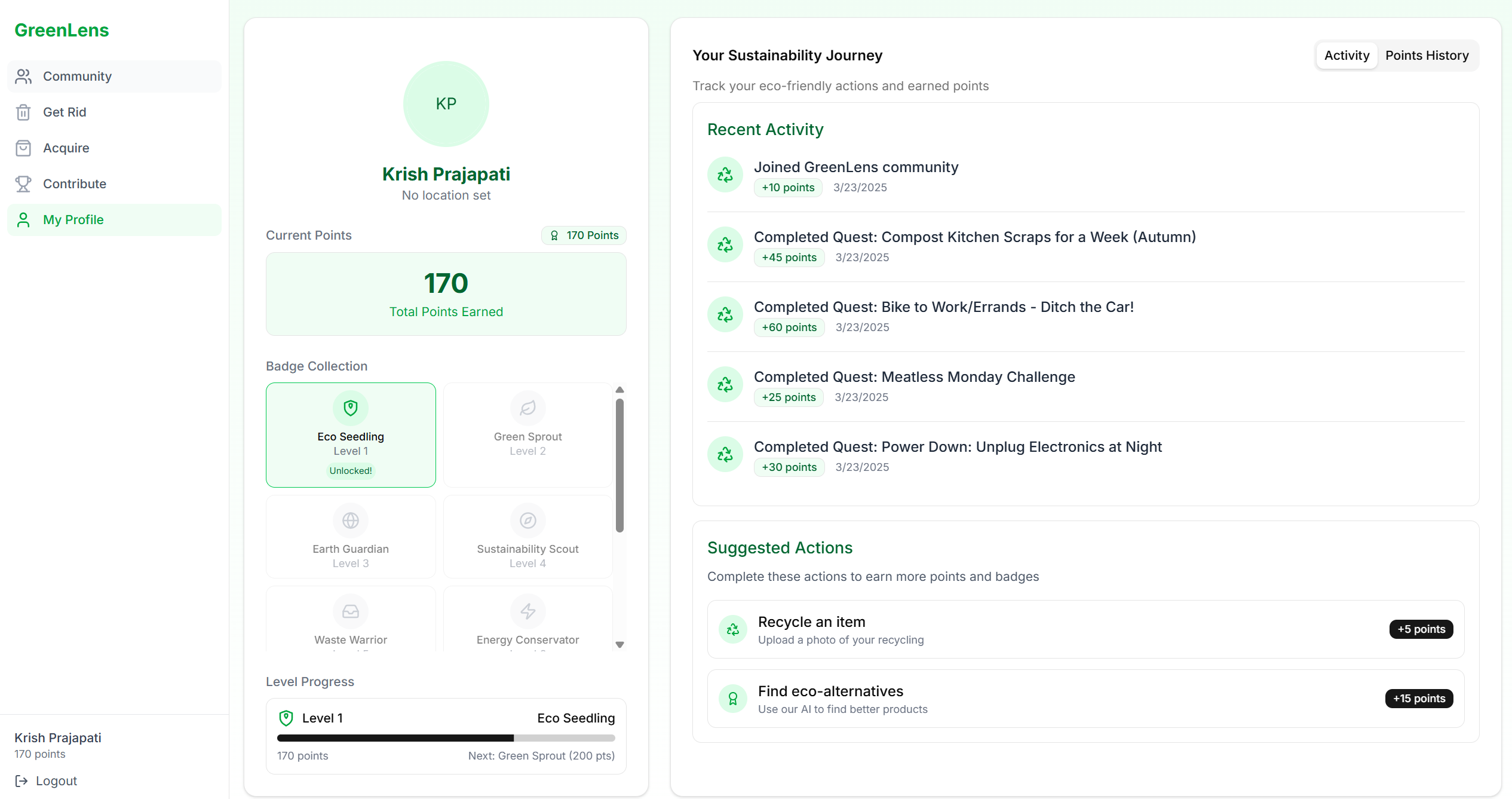1512x799 pixels.
Task: Click the Earth Guardian globe badge icon
Action: point(351,521)
